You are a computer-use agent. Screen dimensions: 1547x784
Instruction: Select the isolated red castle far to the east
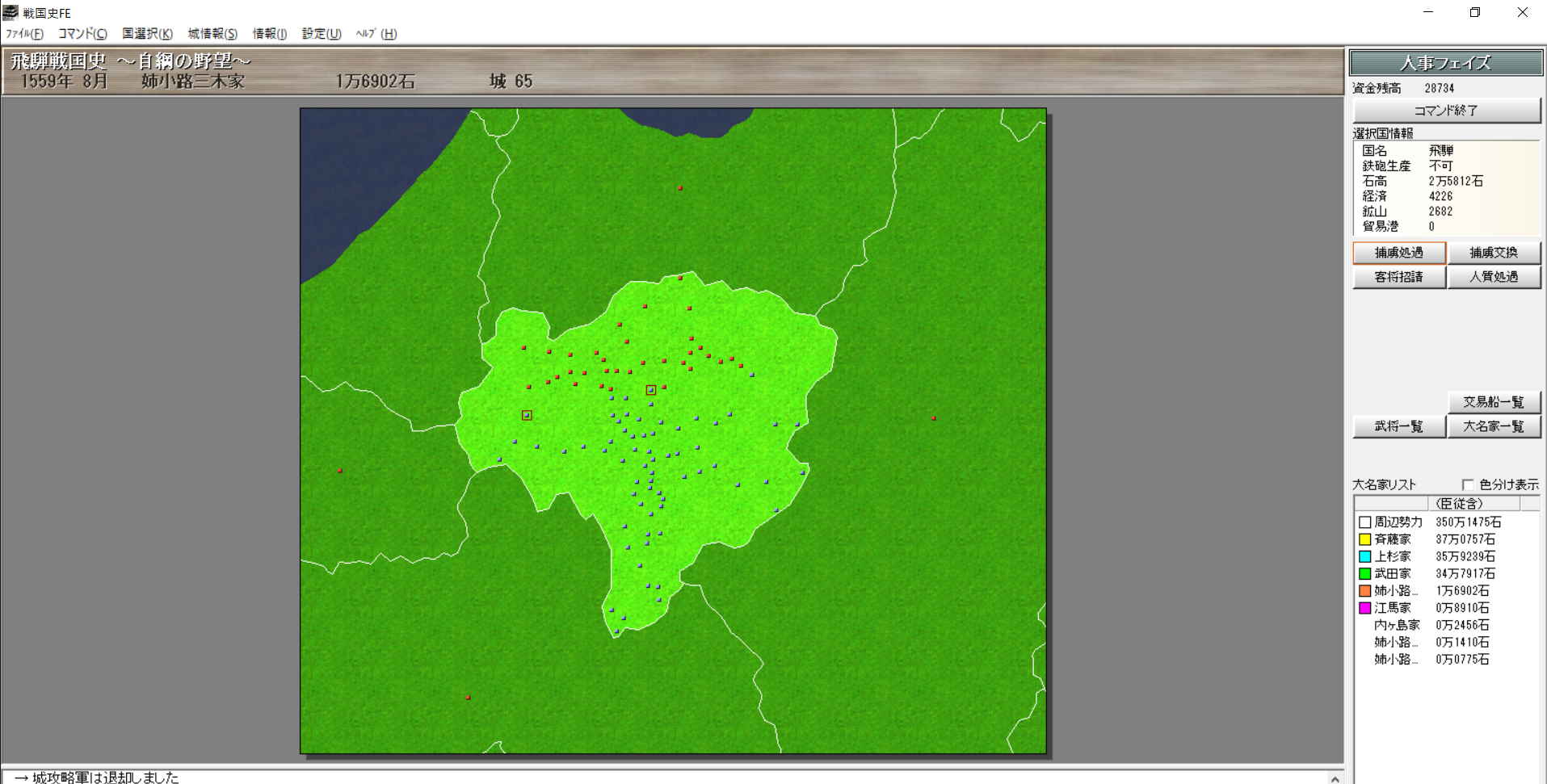coord(934,418)
